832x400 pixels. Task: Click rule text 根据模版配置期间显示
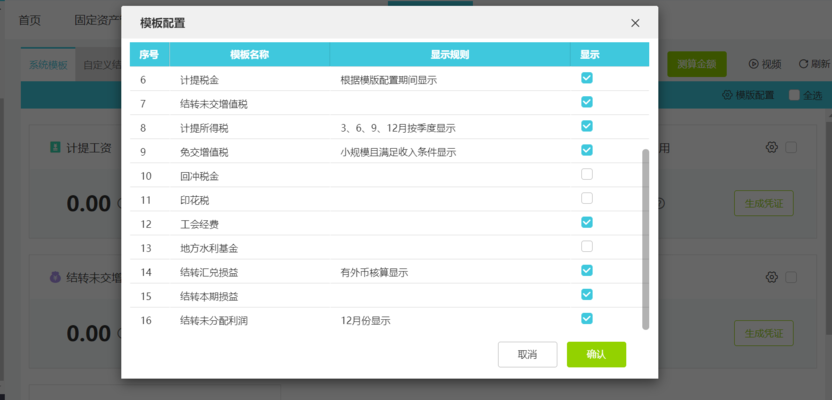pyautogui.click(x=389, y=81)
